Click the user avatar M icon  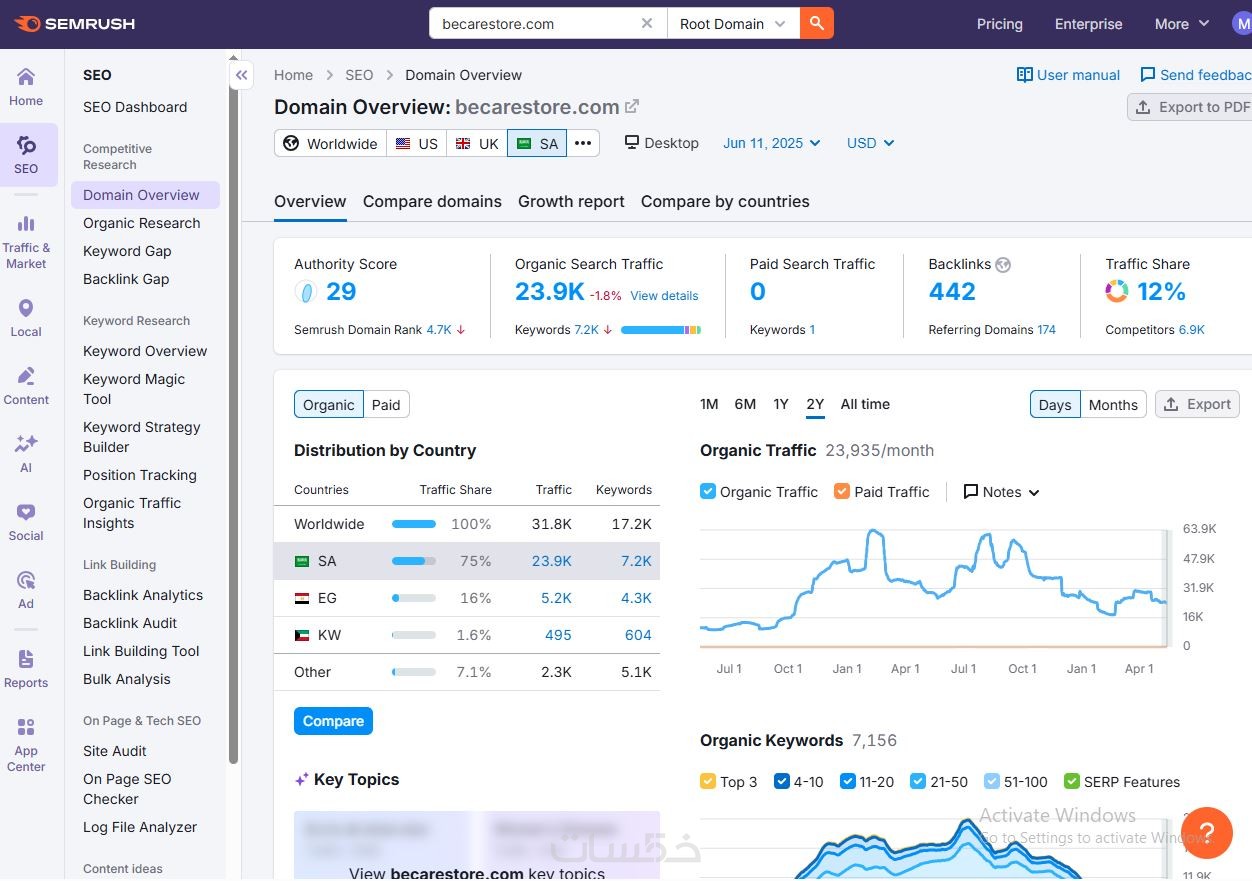point(1244,24)
